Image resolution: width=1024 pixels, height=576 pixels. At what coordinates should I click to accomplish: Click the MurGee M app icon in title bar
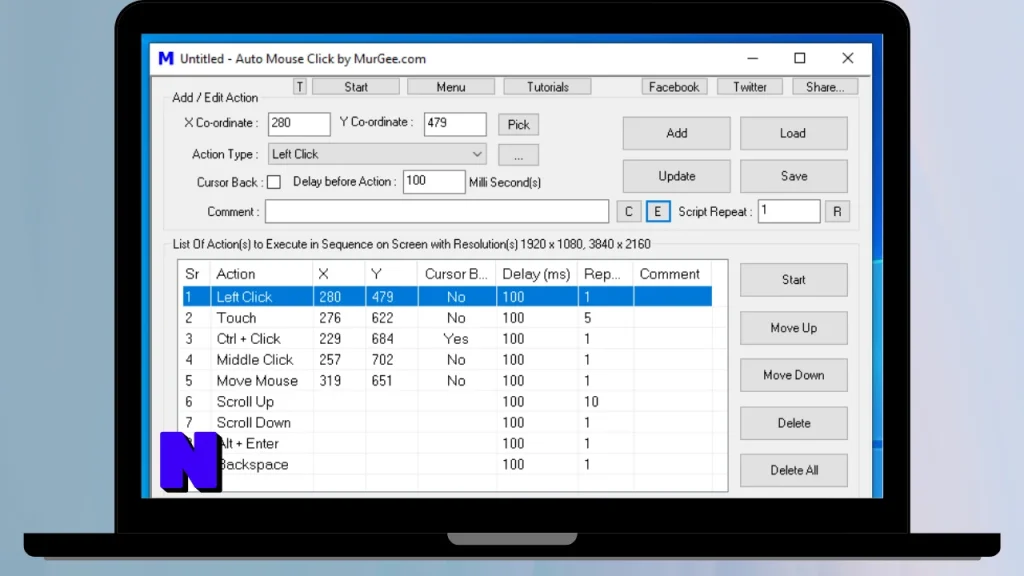coord(166,59)
